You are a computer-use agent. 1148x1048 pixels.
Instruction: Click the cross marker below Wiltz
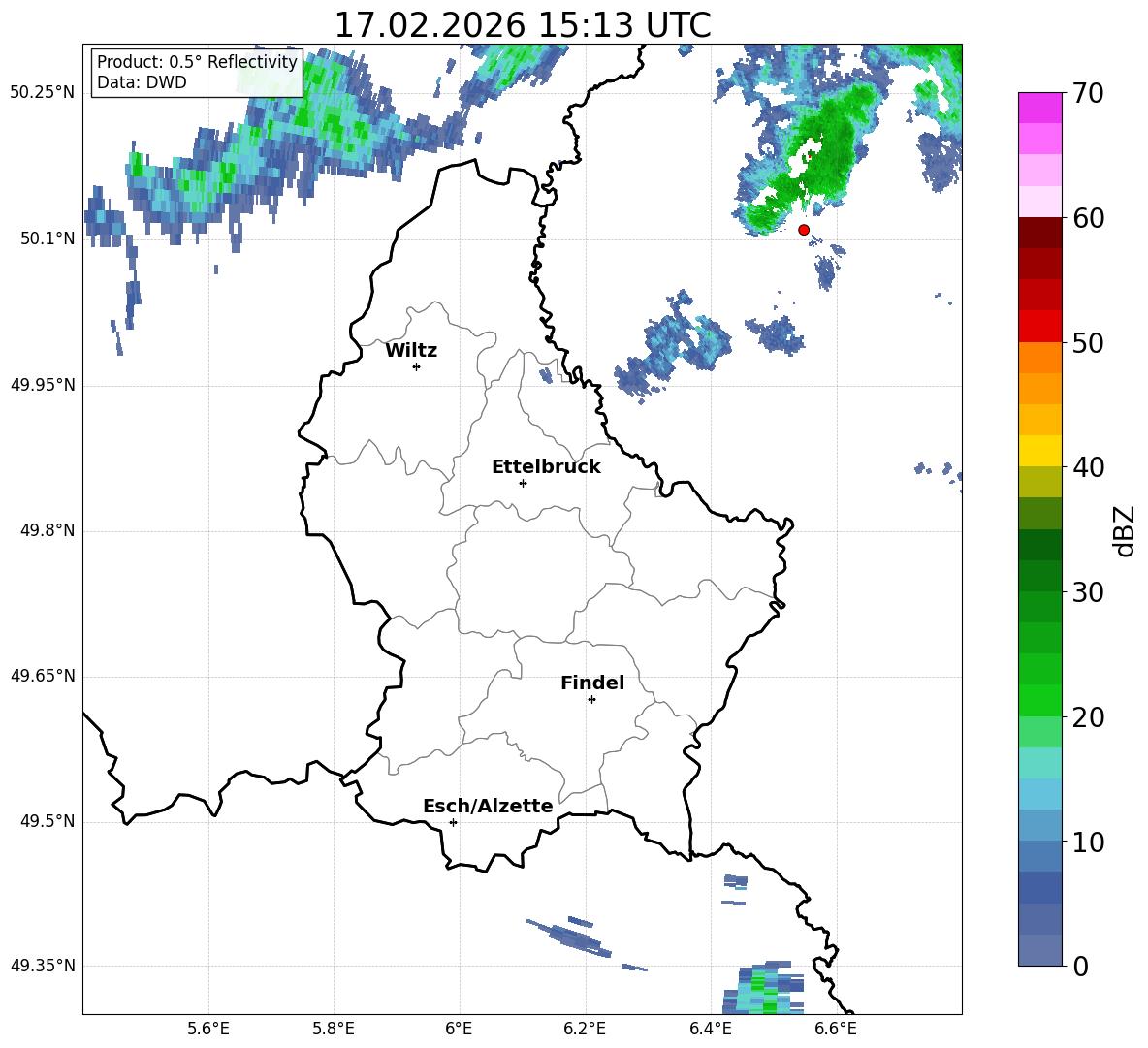point(417,366)
